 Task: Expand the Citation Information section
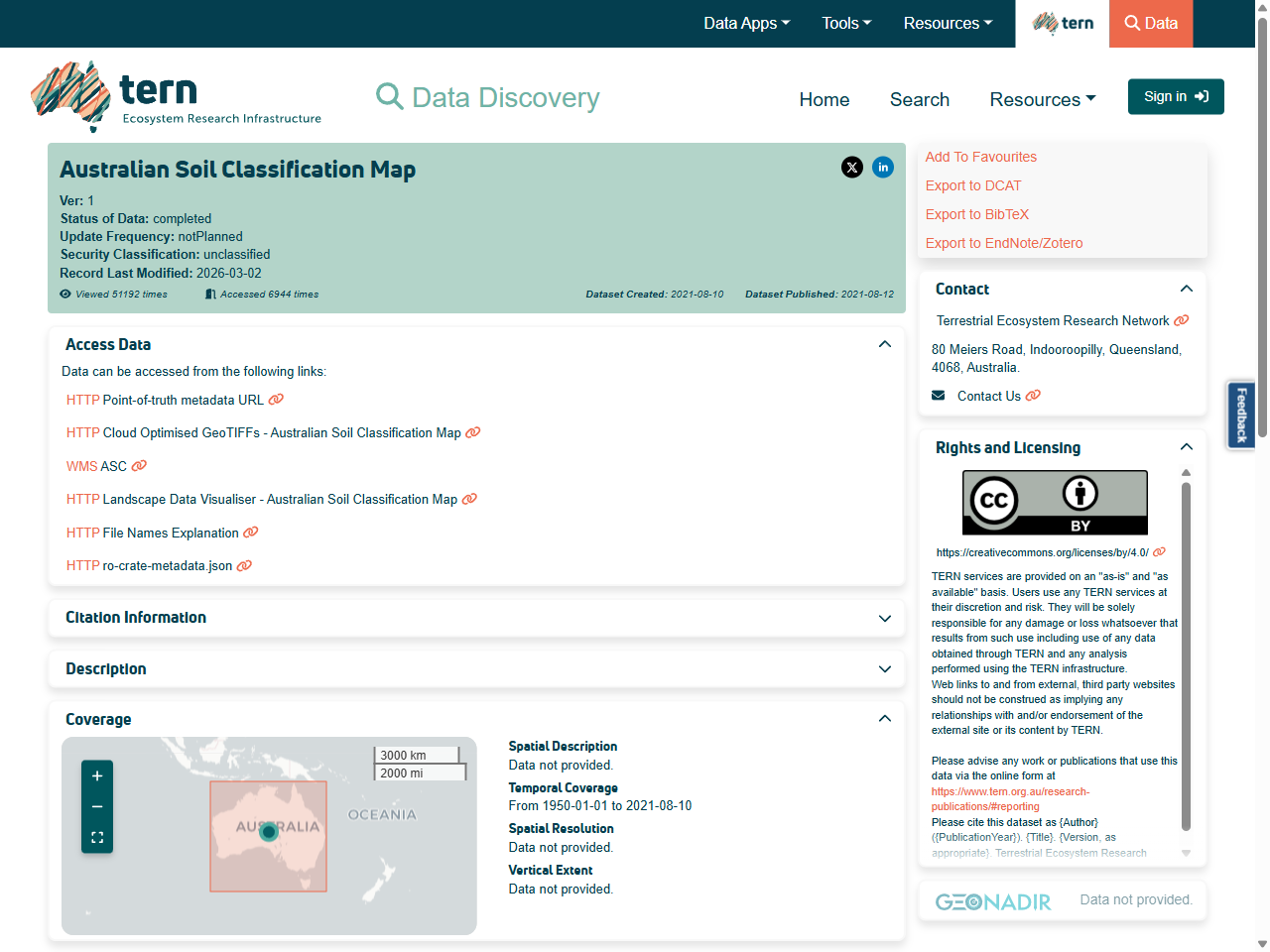point(884,618)
